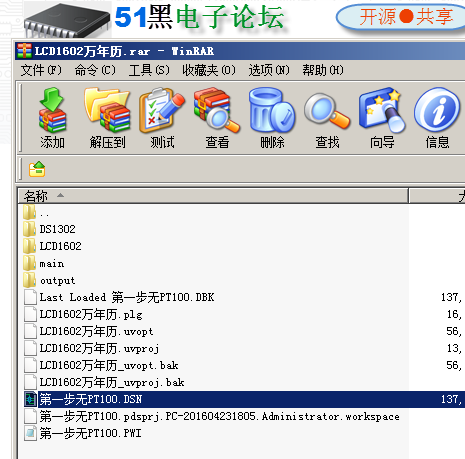
Task: Click the Find (查找) magnifier icon
Action: (x=327, y=110)
